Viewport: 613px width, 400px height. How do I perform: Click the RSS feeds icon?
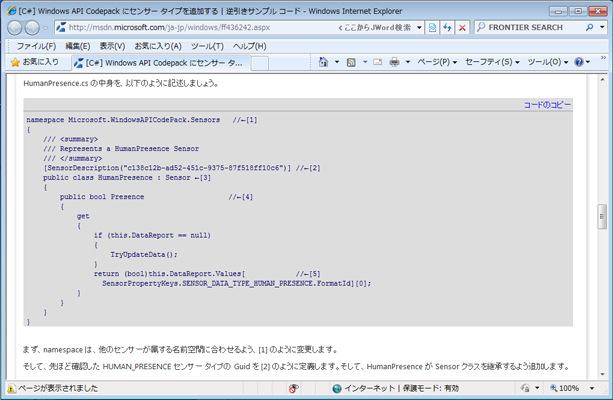tap(351, 62)
